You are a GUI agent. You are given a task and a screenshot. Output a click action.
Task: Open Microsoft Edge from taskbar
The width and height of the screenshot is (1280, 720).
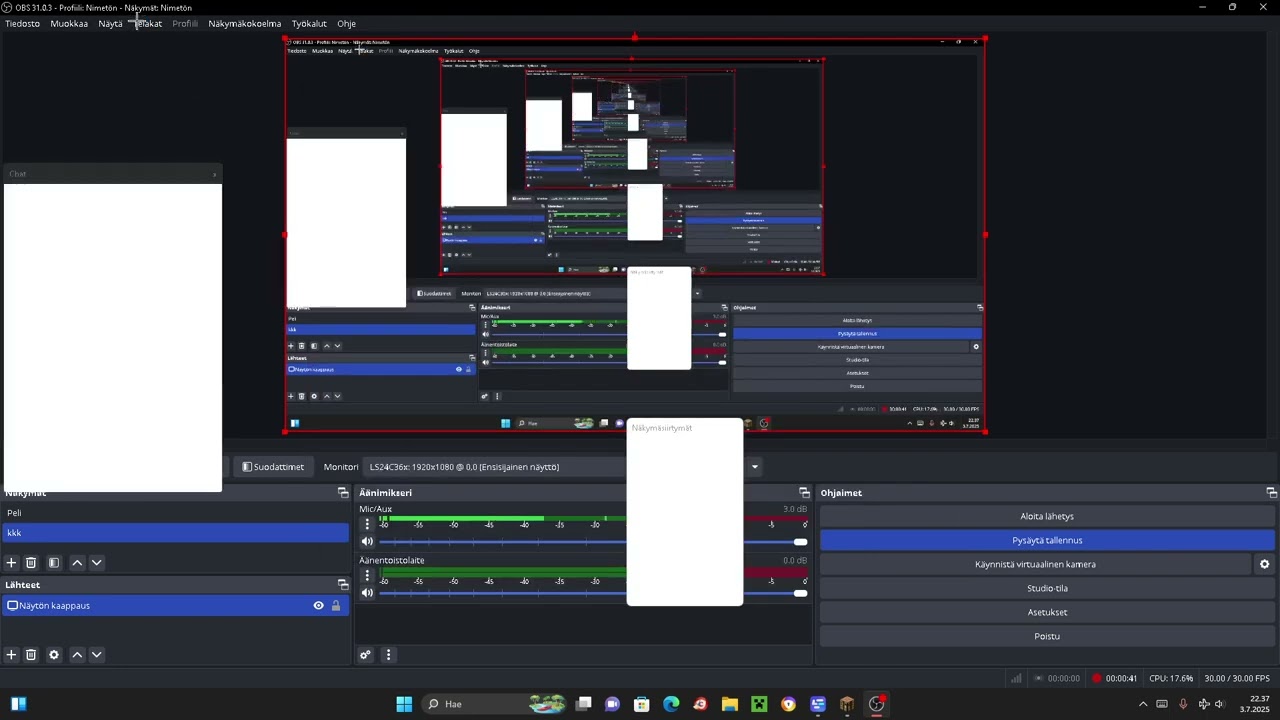671,704
